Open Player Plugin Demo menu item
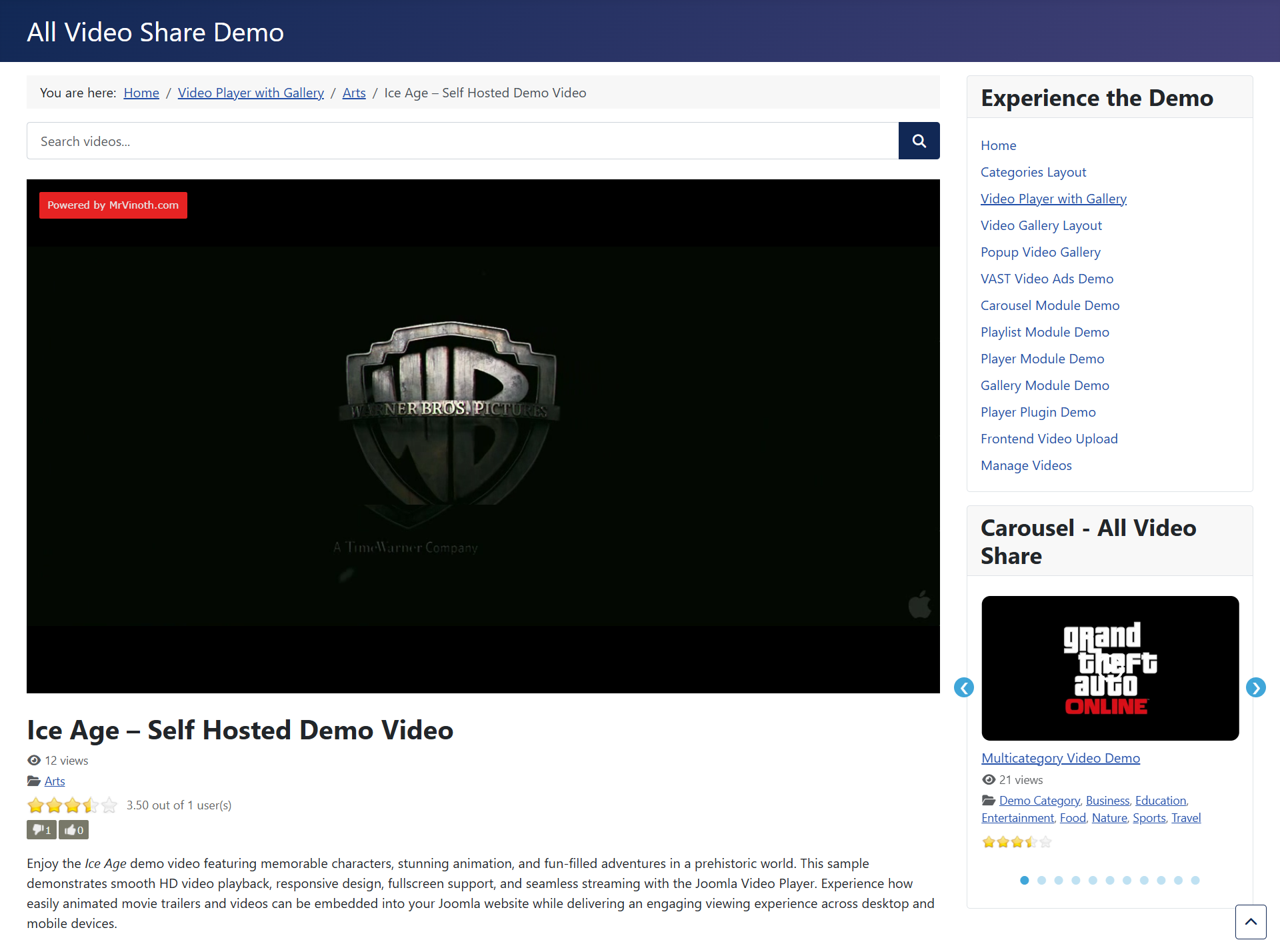The image size is (1280, 952). pos(1039,412)
